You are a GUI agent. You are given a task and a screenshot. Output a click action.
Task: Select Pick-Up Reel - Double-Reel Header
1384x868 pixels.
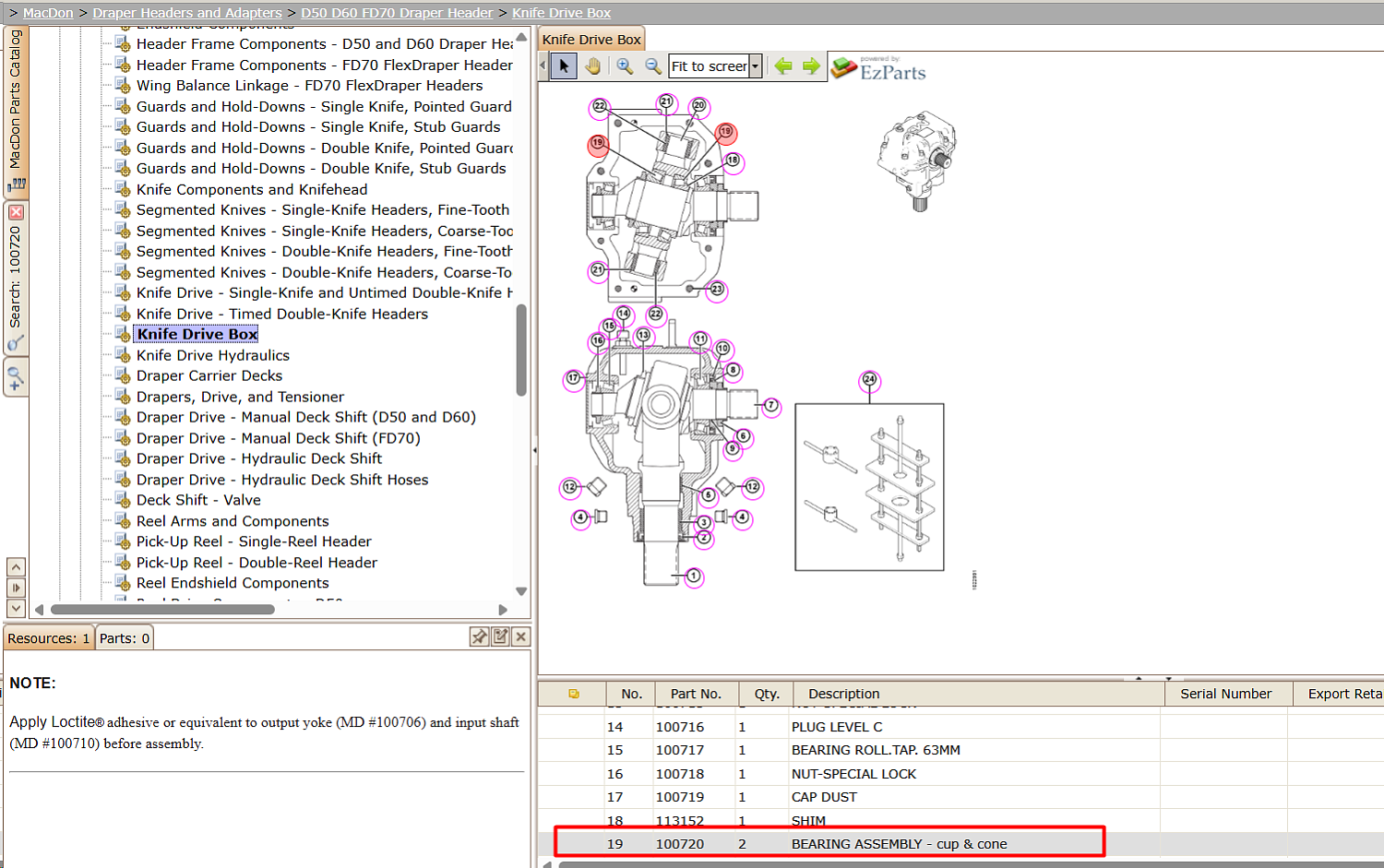click(x=257, y=563)
